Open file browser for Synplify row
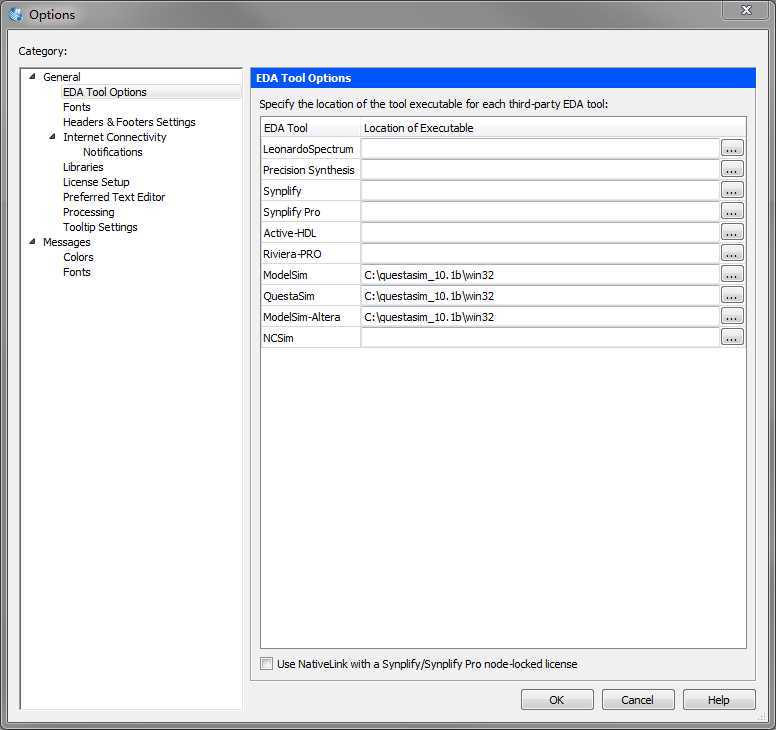The height and width of the screenshot is (730, 776). coord(732,191)
